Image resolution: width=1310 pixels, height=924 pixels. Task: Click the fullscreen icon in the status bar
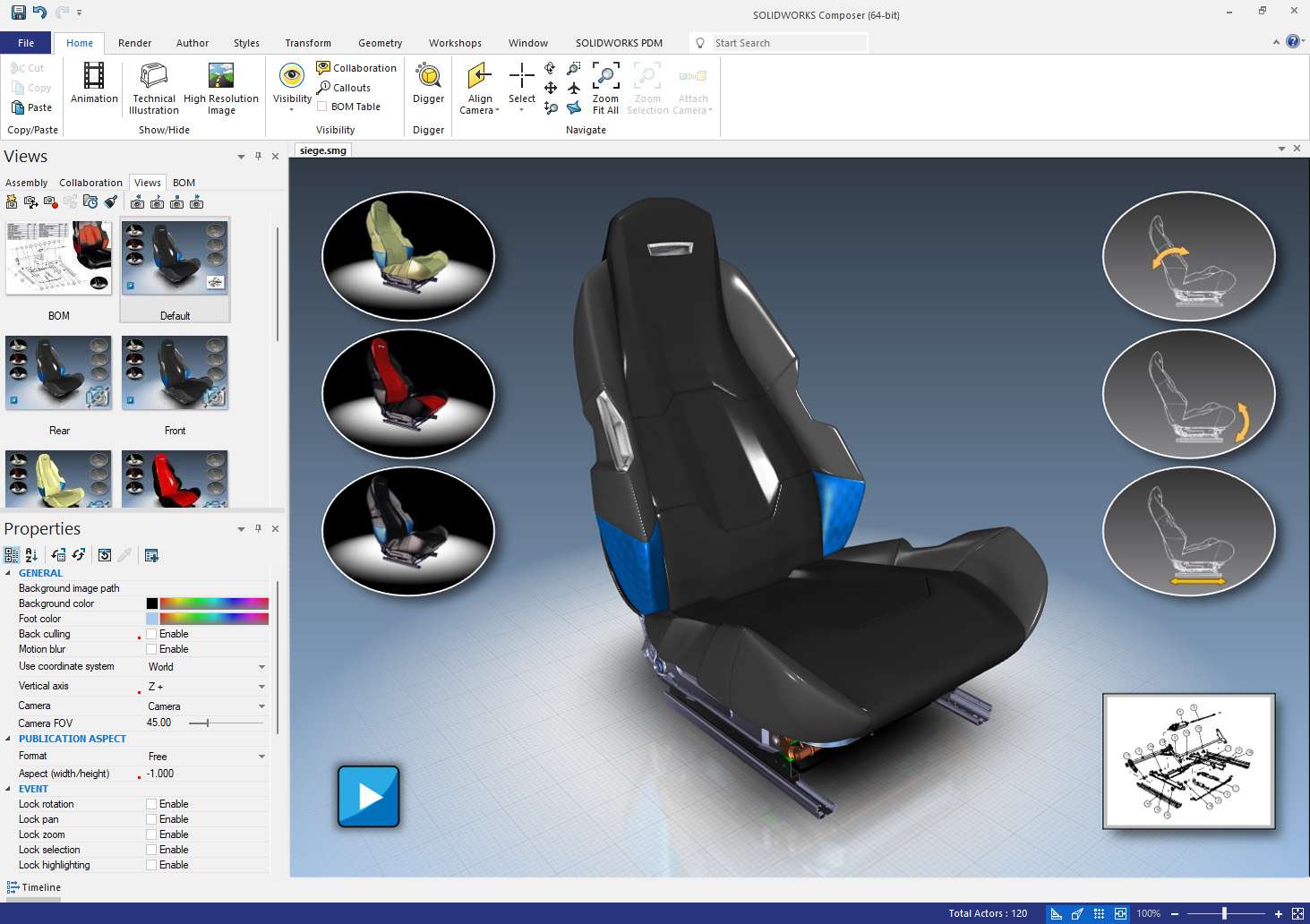[x=1297, y=914]
